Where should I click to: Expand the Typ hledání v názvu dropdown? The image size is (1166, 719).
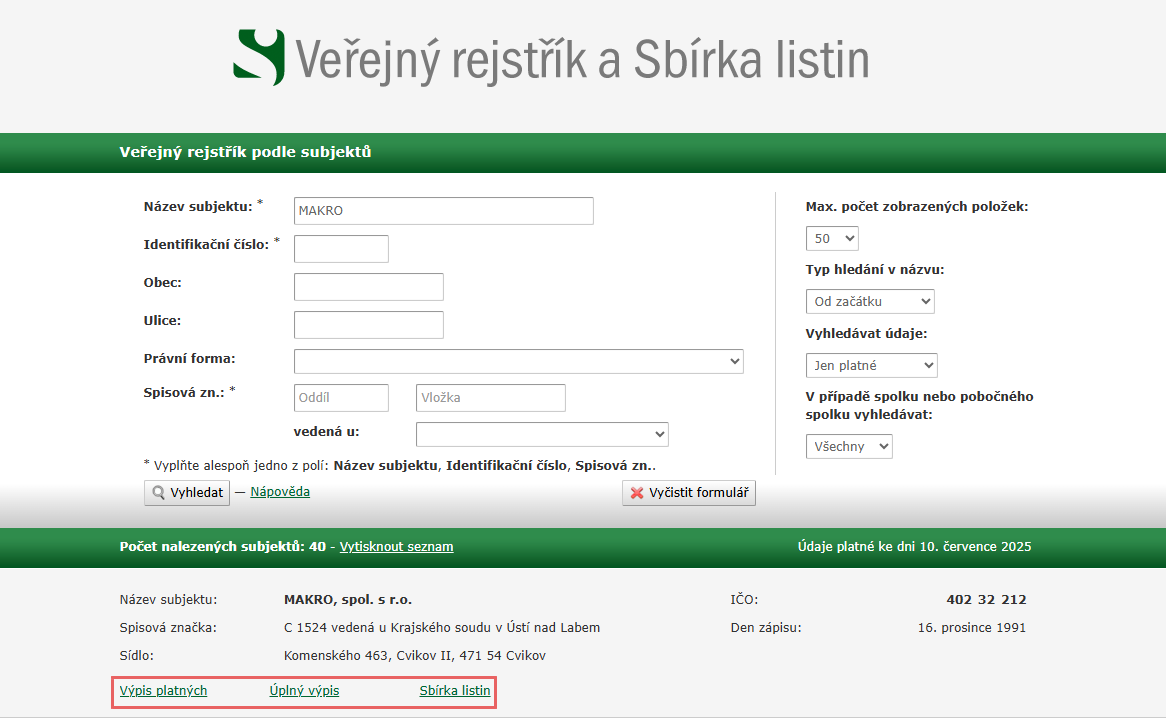pos(869,301)
